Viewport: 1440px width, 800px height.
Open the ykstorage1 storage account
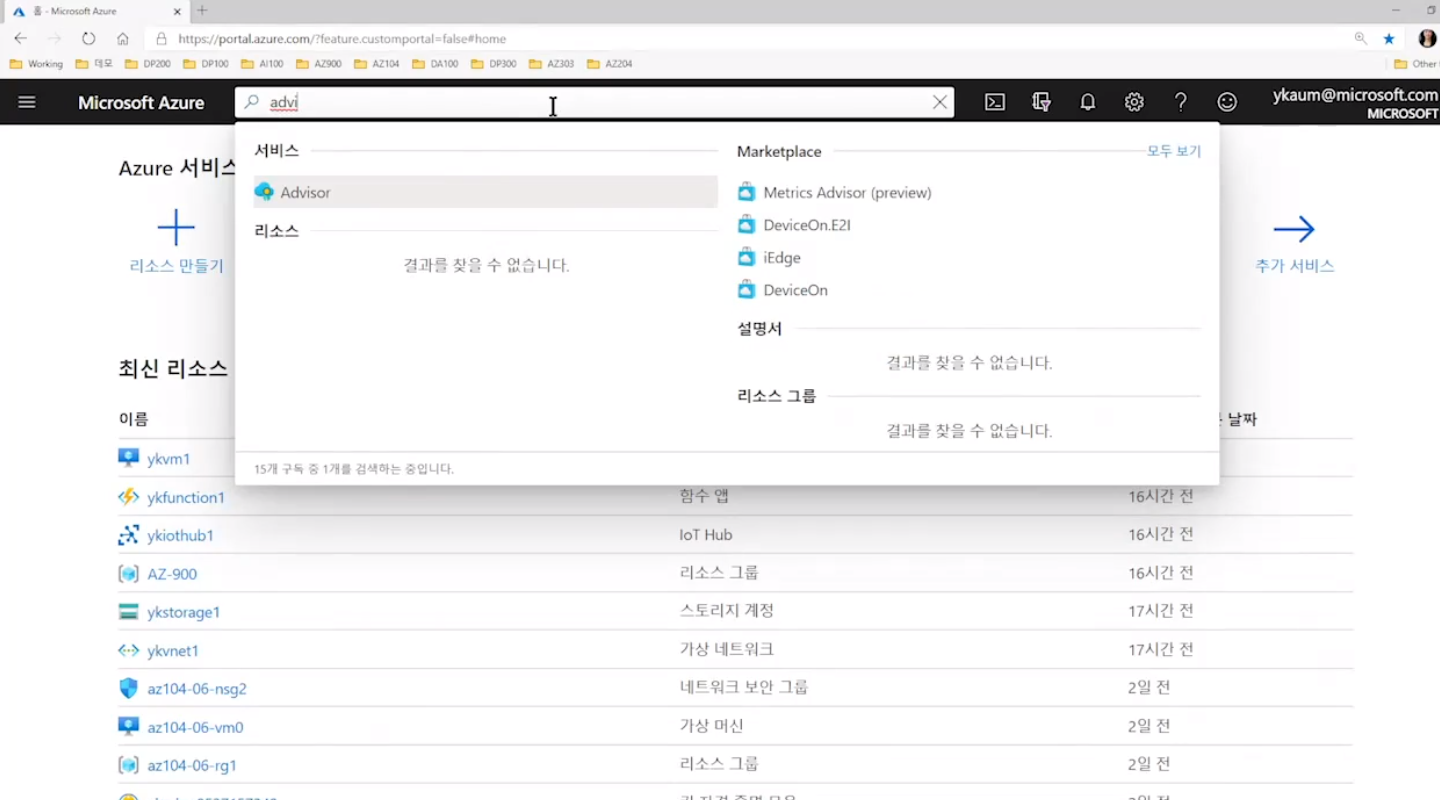pos(183,612)
